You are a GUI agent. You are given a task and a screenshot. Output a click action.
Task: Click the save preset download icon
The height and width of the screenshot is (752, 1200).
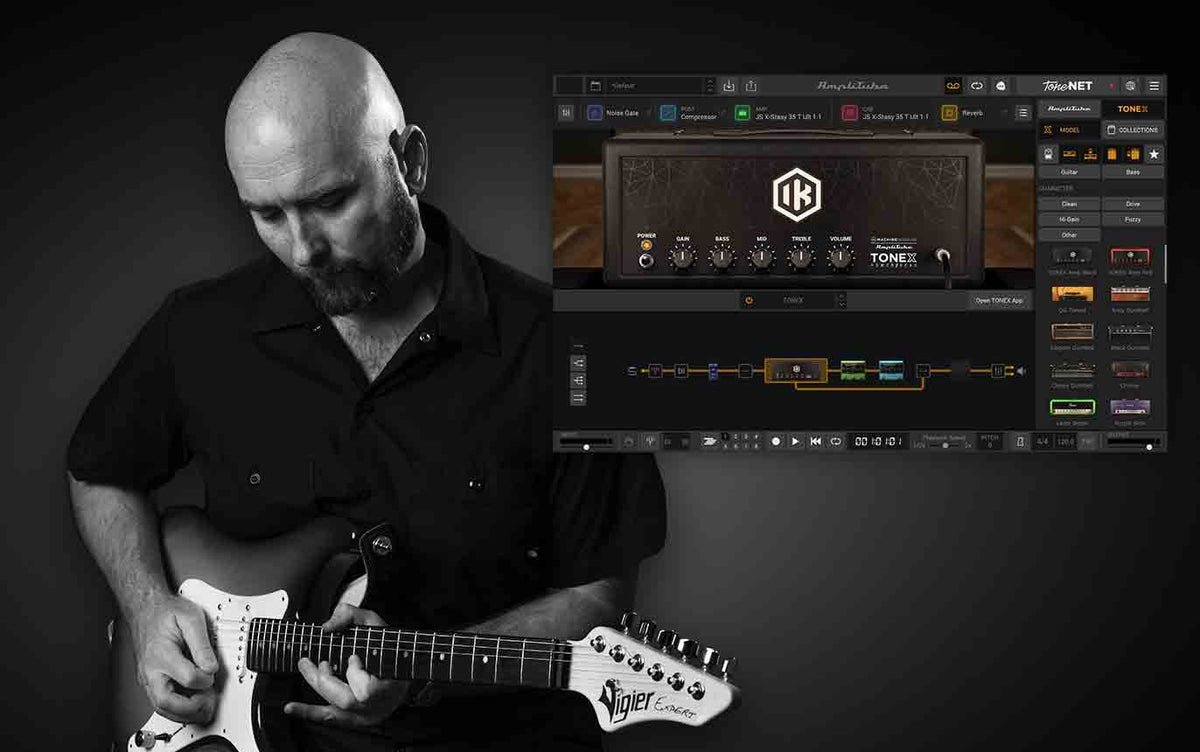click(729, 86)
